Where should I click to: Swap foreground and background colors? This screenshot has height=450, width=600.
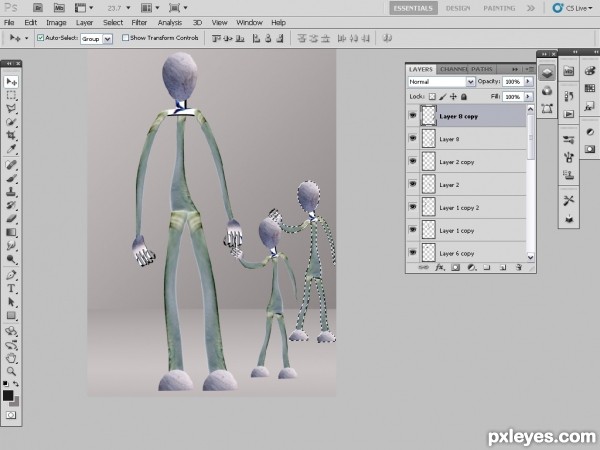[16, 384]
